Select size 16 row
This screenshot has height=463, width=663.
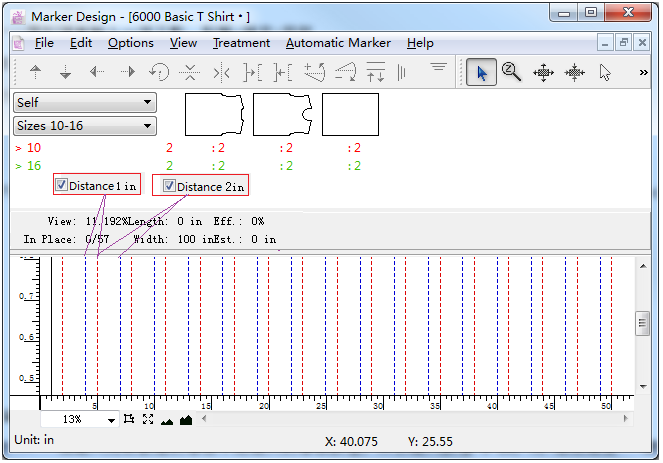point(34,166)
